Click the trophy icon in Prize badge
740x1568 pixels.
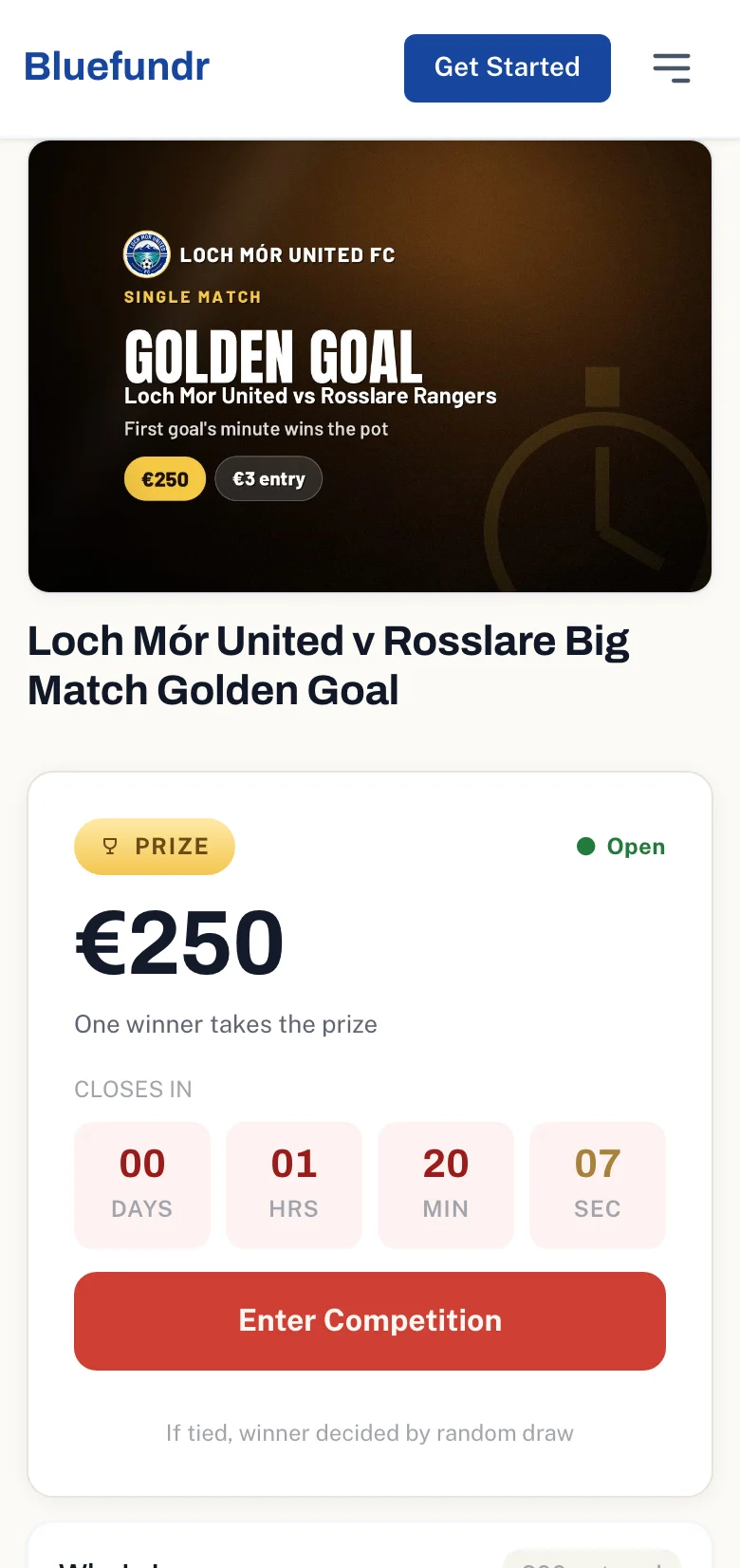[x=110, y=847]
